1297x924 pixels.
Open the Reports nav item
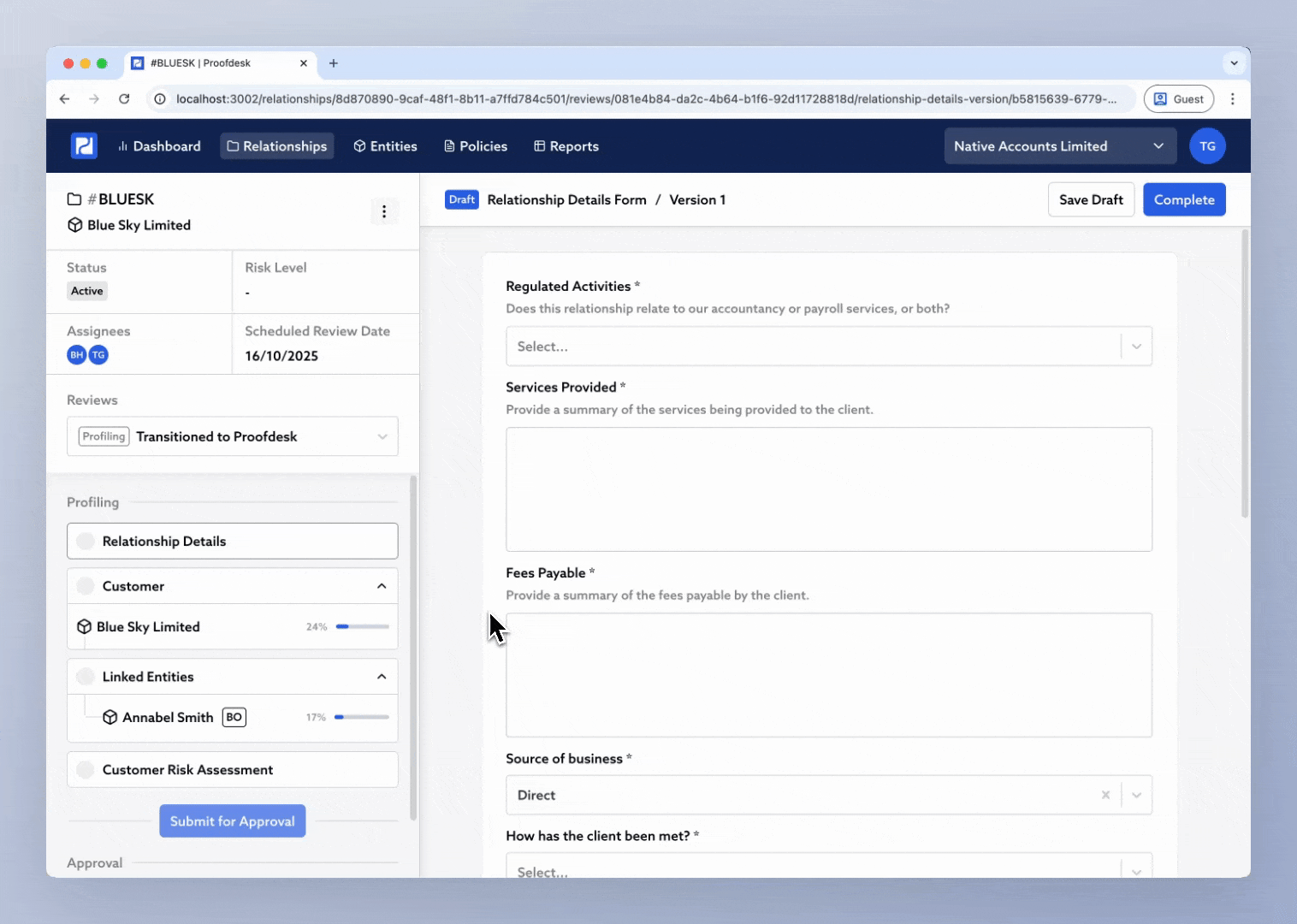[x=566, y=146]
